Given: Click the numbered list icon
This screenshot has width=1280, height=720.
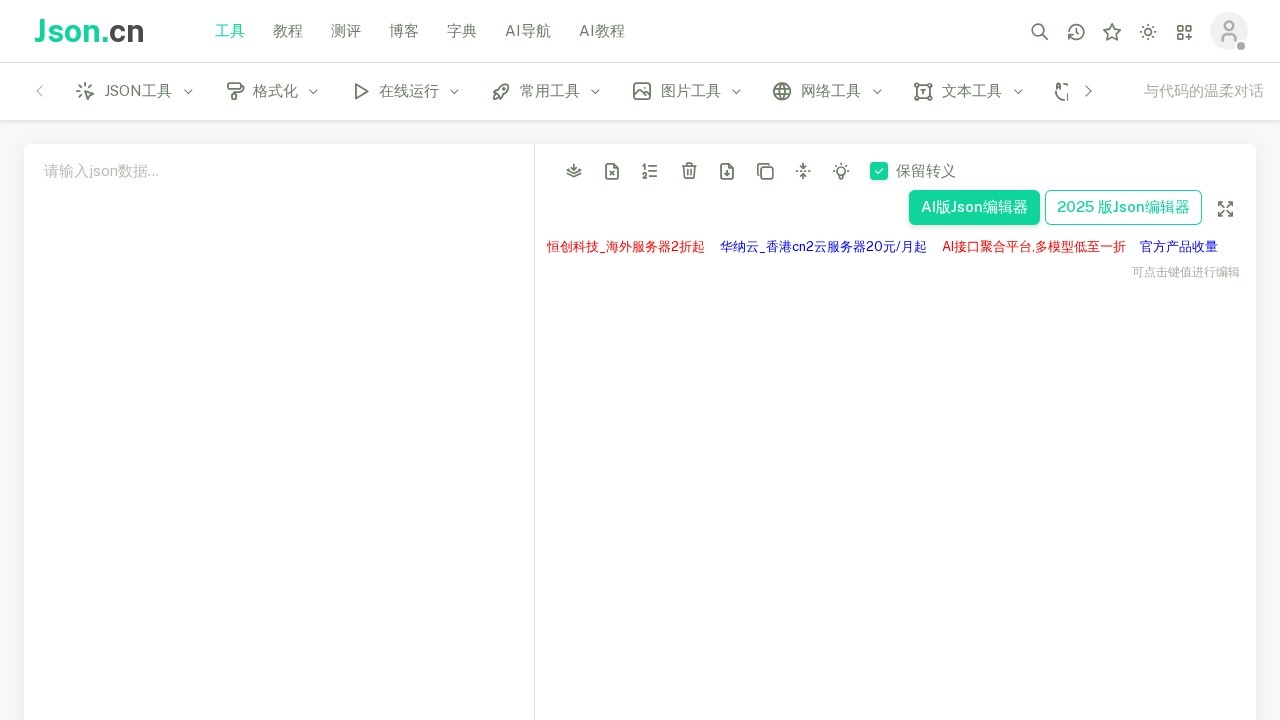Looking at the screenshot, I should [x=650, y=171].
